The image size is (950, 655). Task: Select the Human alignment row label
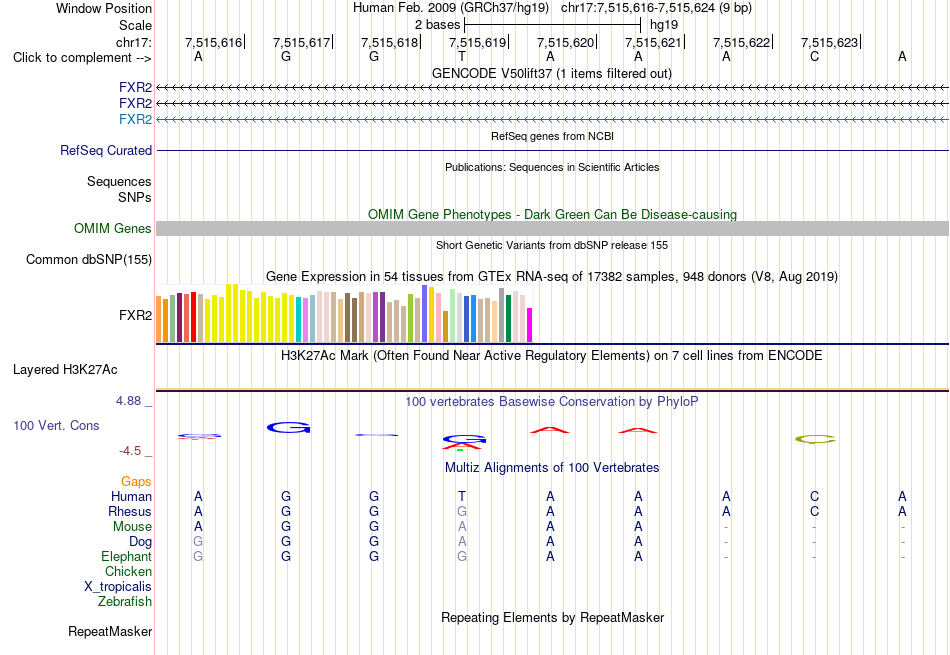pos(131,496)
